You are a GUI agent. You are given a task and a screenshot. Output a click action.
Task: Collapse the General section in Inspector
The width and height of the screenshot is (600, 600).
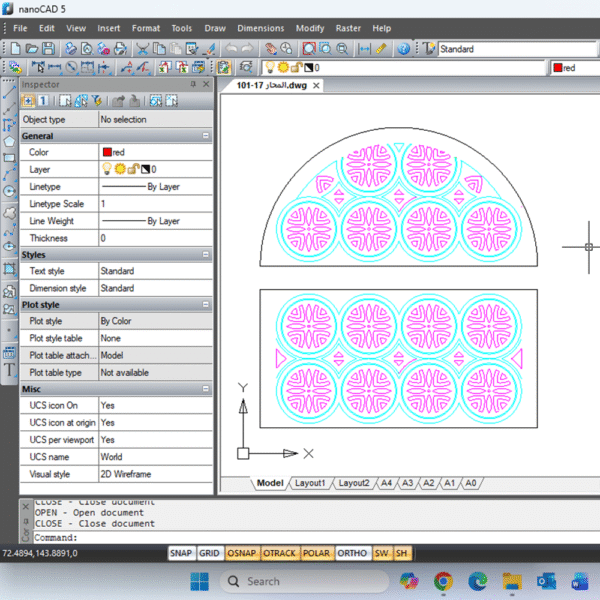point(206,135)
